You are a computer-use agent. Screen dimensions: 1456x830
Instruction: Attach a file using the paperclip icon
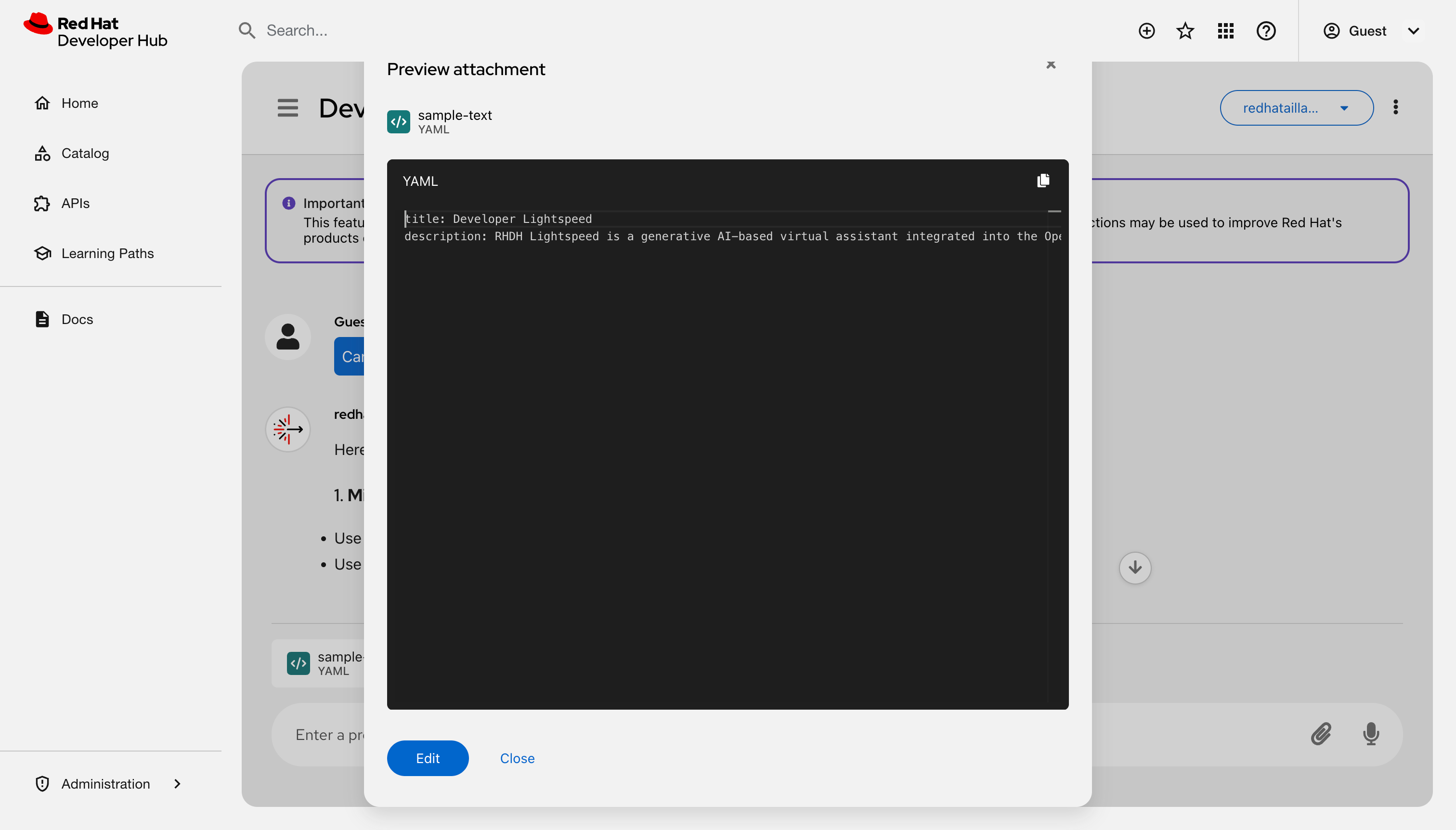click(x=1321, y=734)
